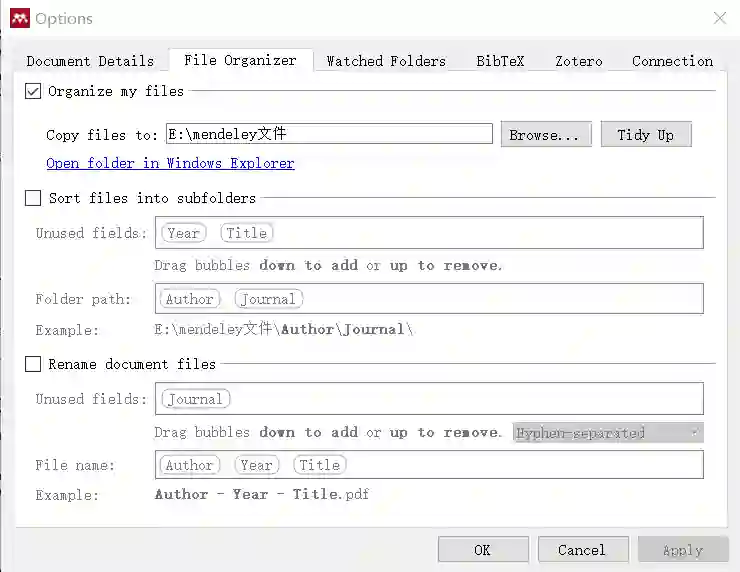Open the Watched Folders tab
The image size is (740, 572).
[x=386, y=61]
